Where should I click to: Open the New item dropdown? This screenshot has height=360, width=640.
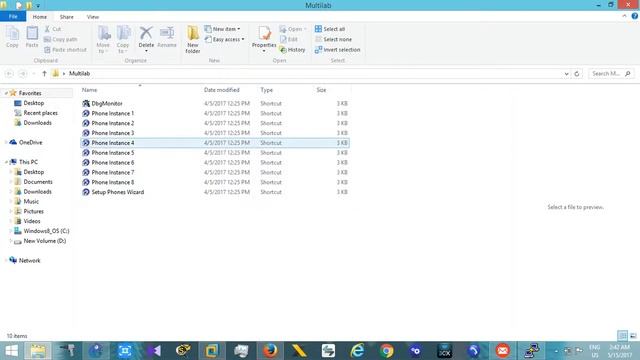(222, 29)
